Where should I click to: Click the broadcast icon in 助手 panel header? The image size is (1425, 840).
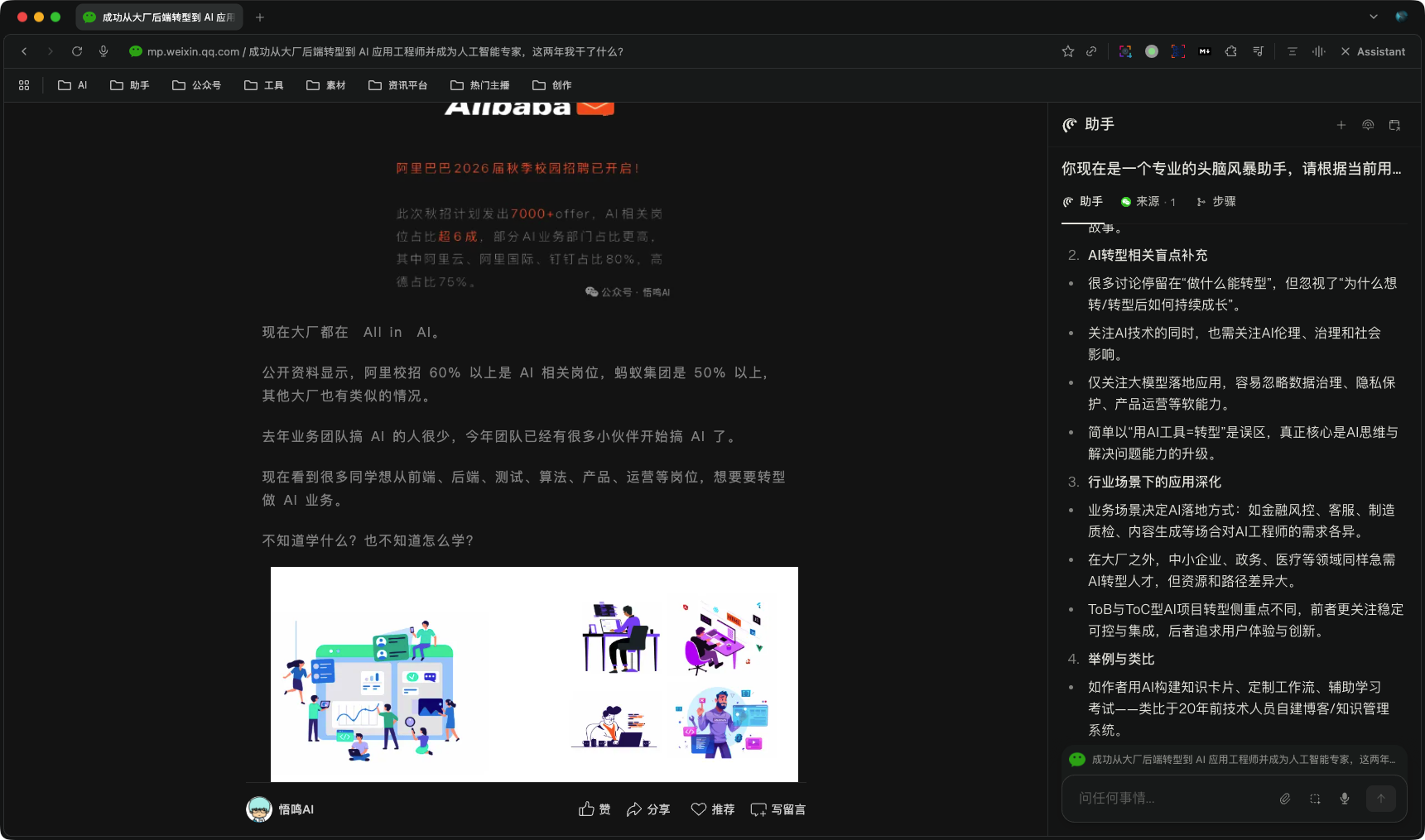pyautogui.click(x=1368, y=125)
